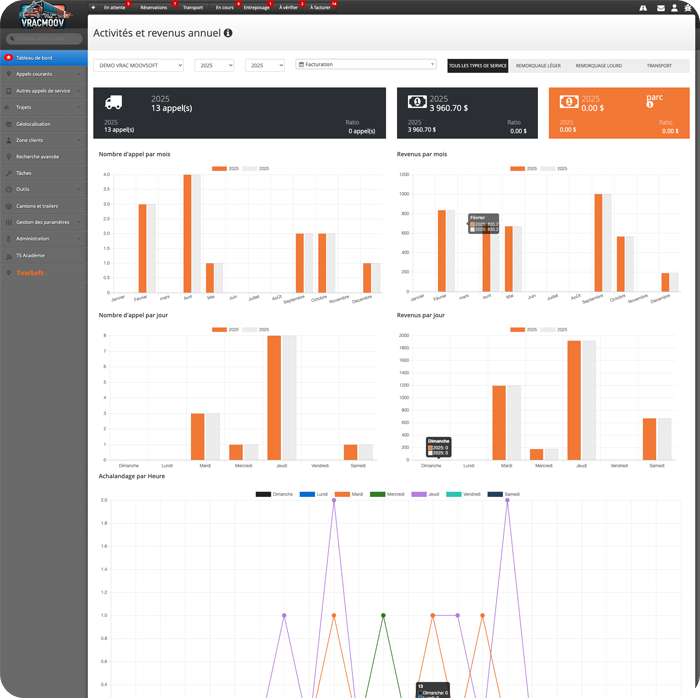Select the Remorquage lourd filter
The image size is (700, 698).
click(599, 66)
